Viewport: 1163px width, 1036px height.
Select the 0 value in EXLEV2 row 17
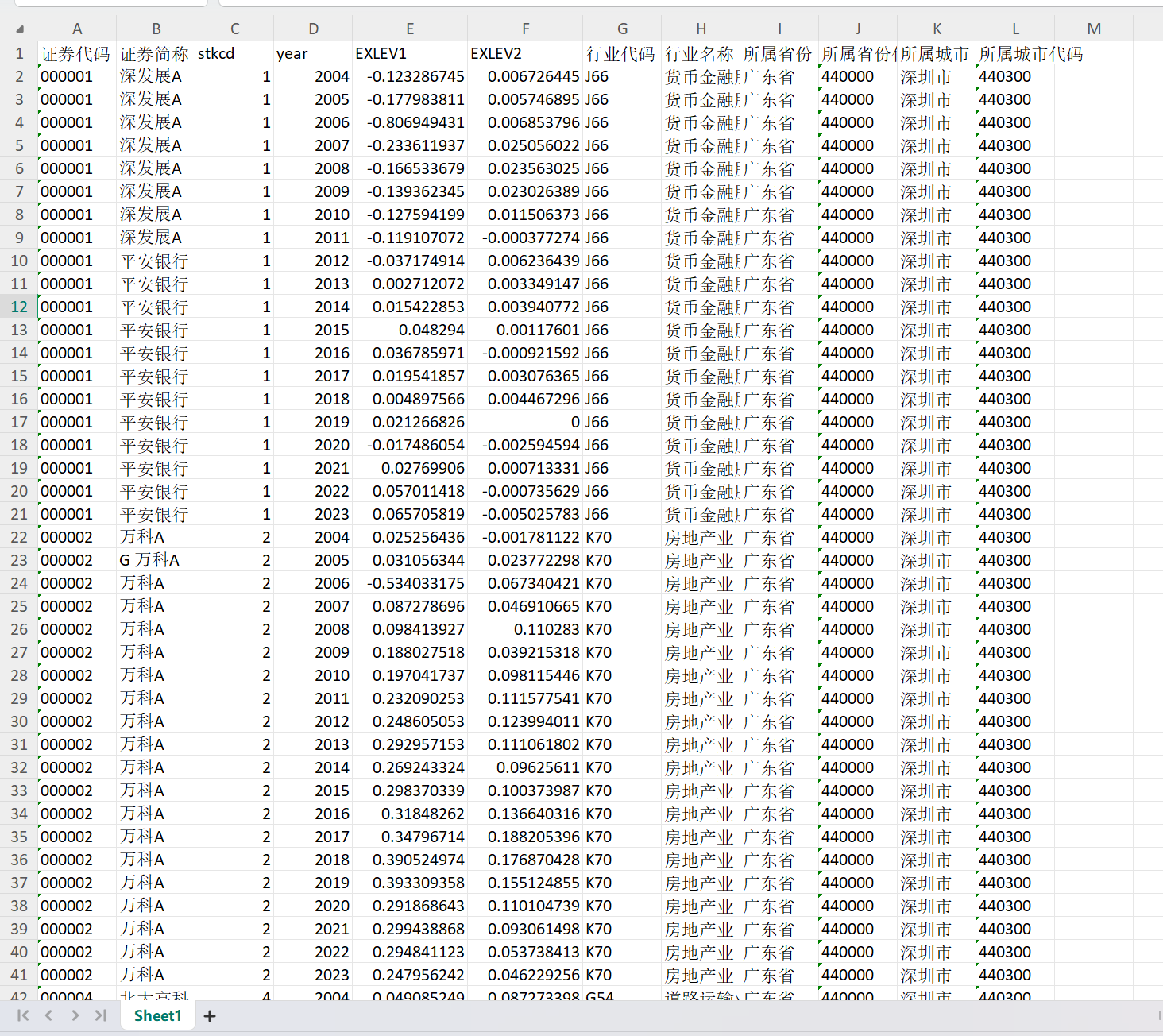click(x=525, y=422)
